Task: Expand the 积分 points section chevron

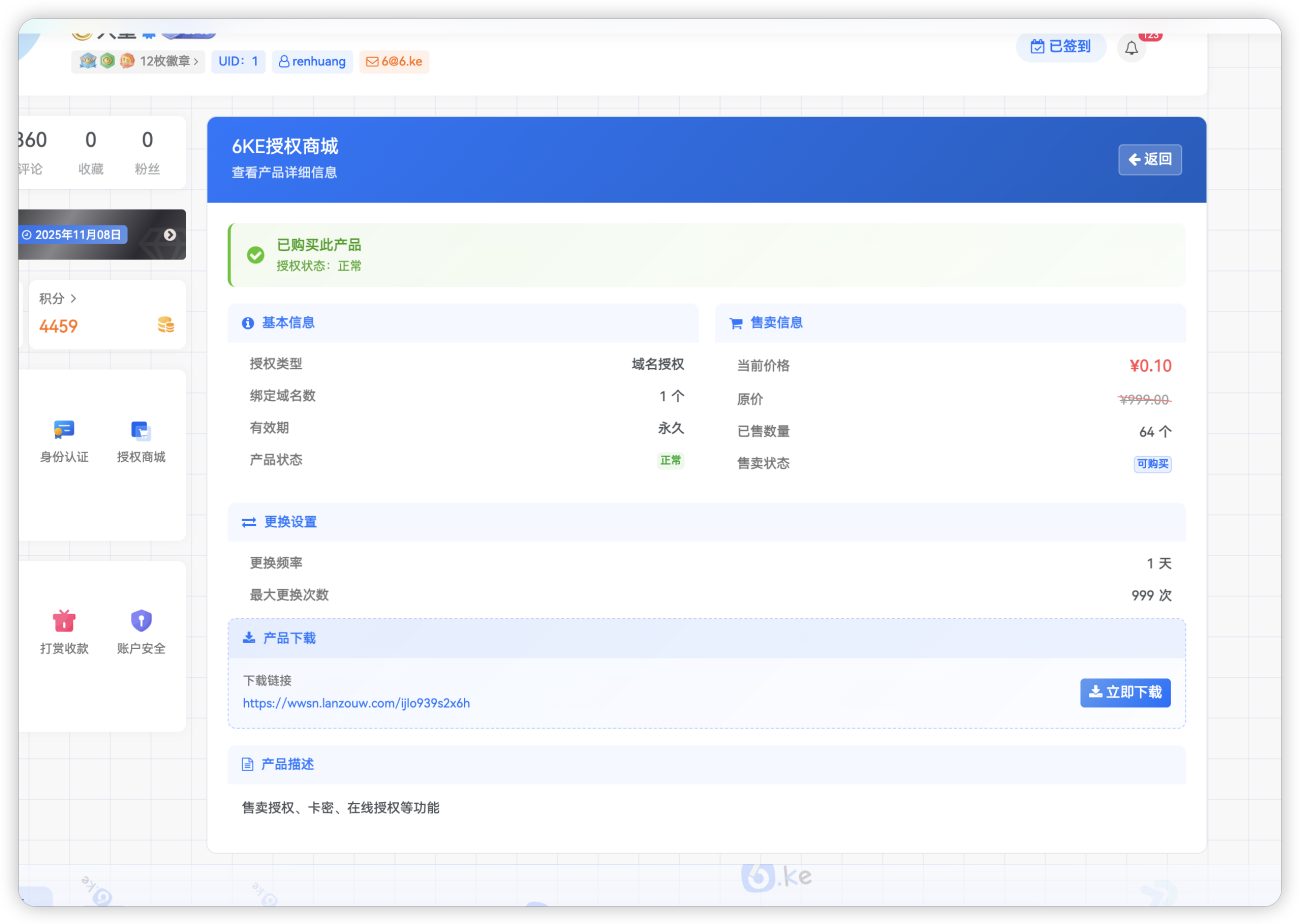Action: [75, 297]
